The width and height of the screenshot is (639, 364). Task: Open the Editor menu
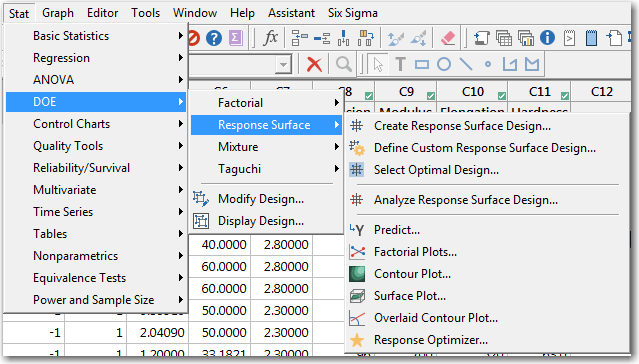102,13
